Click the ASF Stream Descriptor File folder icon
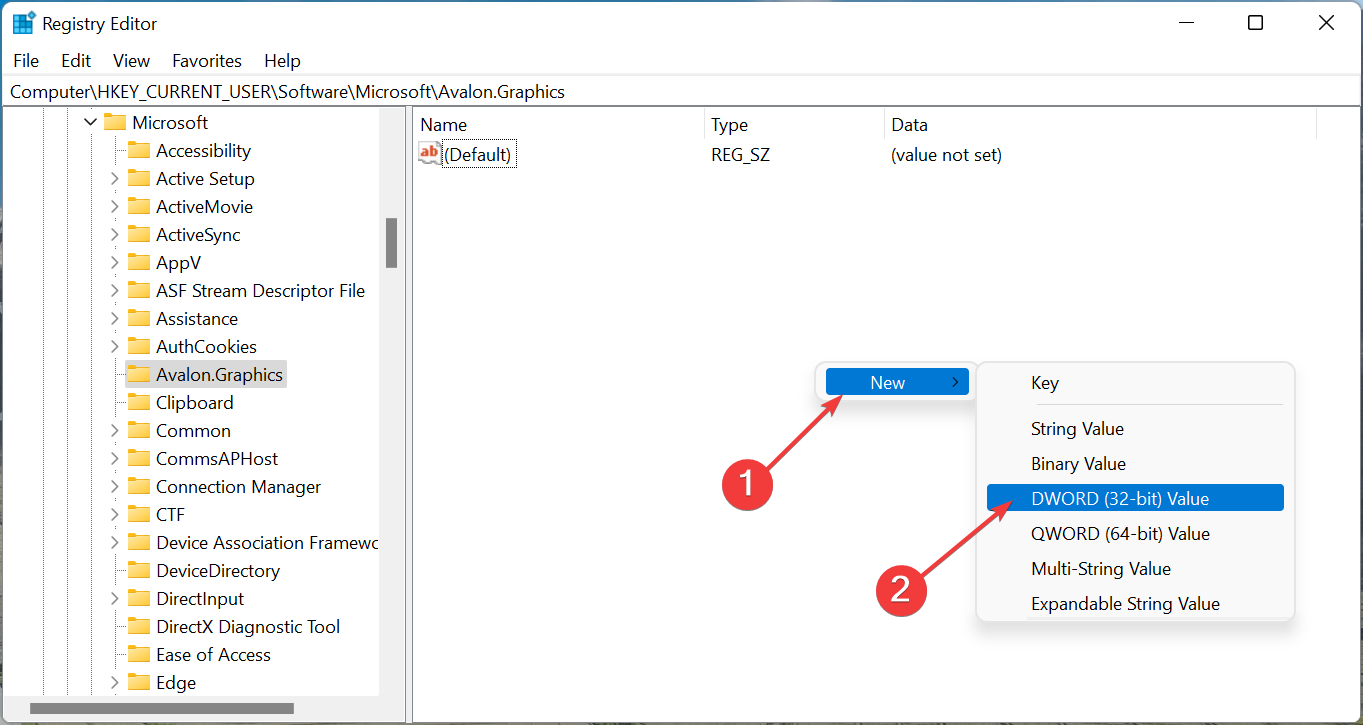The width and height of the screenshot is (1363, 725). 139,291
